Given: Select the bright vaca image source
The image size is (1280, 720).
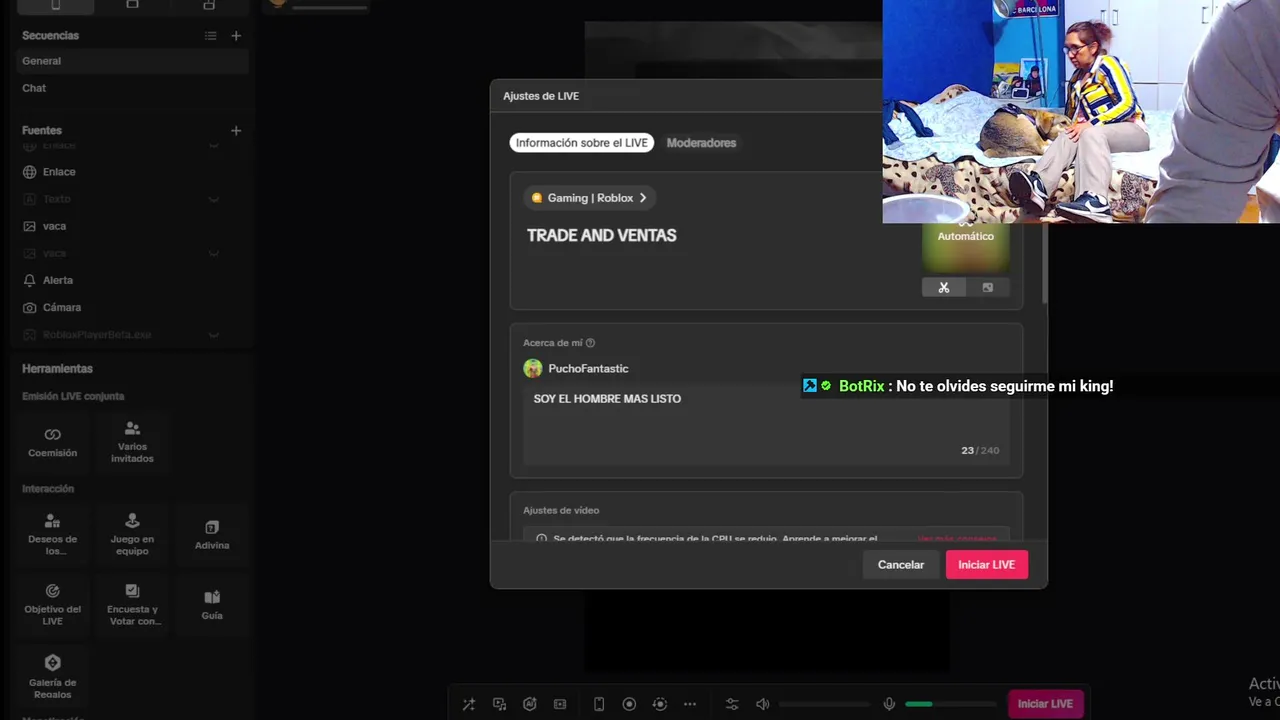Looking at the screenshot, I should coord(130,226).
